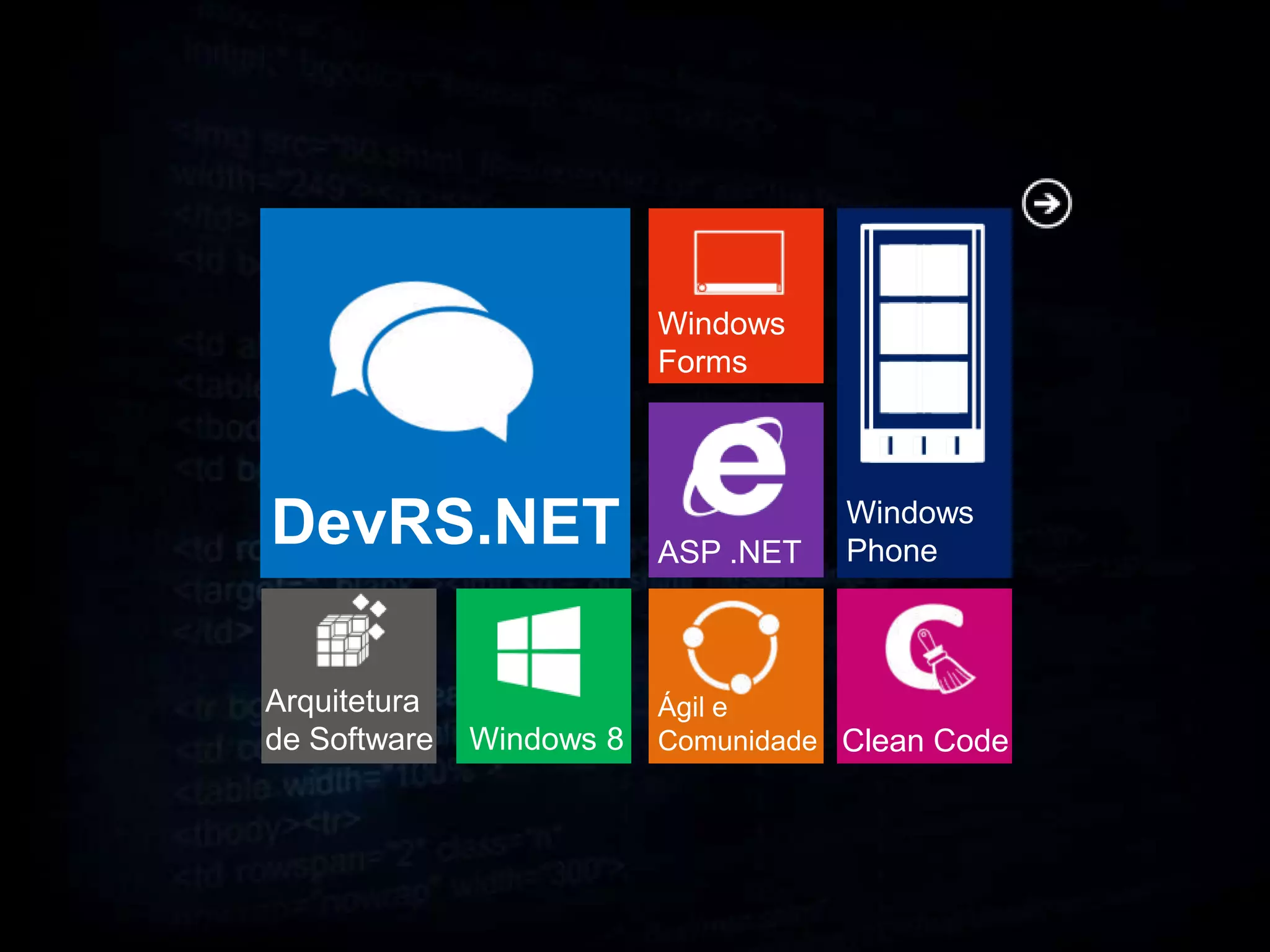Click the phone graphic's bottom button bar
Image resolution: width=1270 pixels, height=952 pixels.
coord(923,446)
